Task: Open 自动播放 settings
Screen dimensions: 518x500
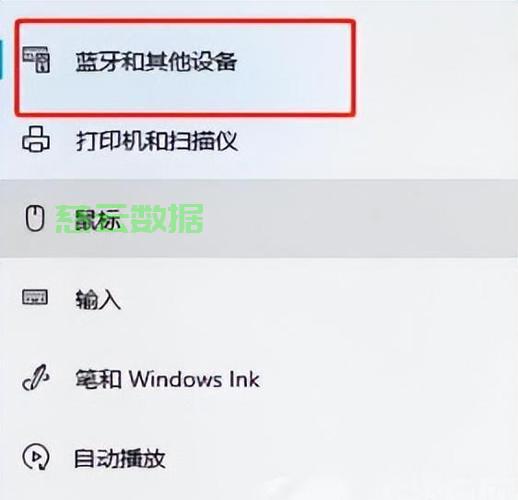Action: point(120,459)
